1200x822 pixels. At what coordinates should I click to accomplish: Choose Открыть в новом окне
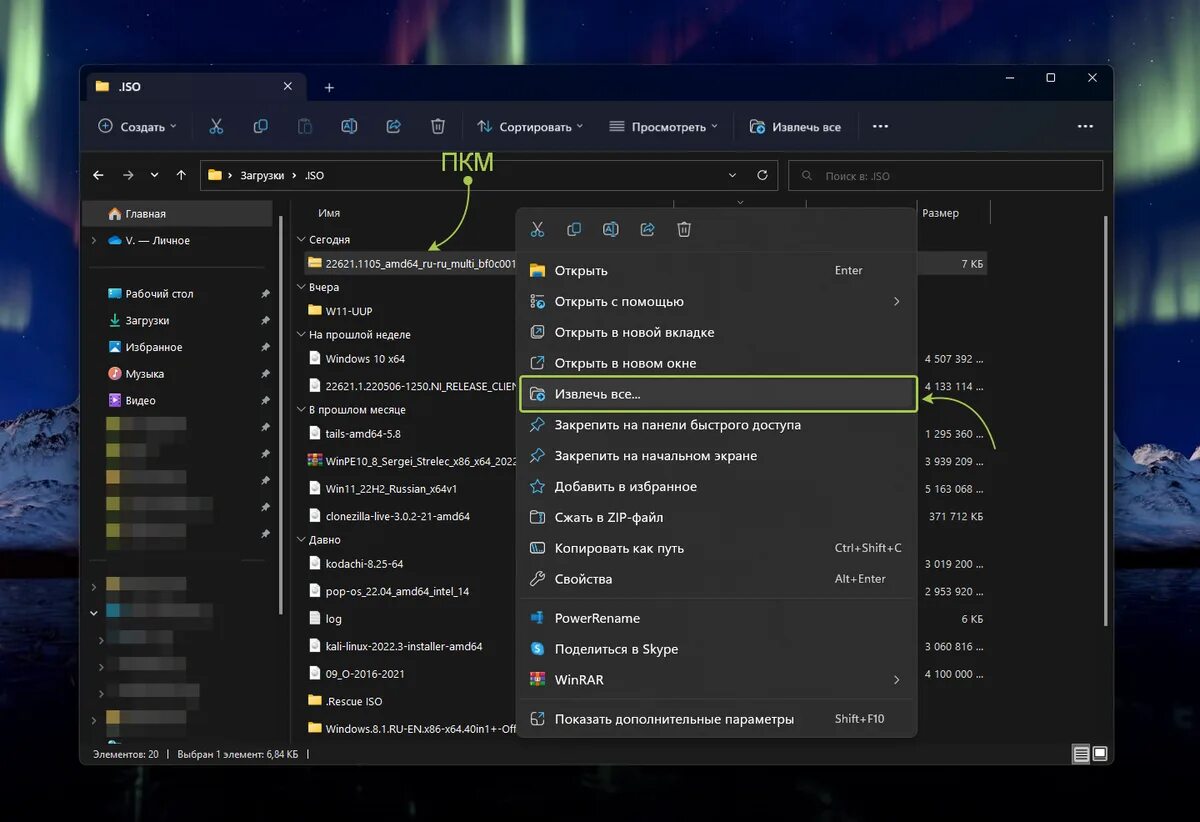(x=716, y=363)
